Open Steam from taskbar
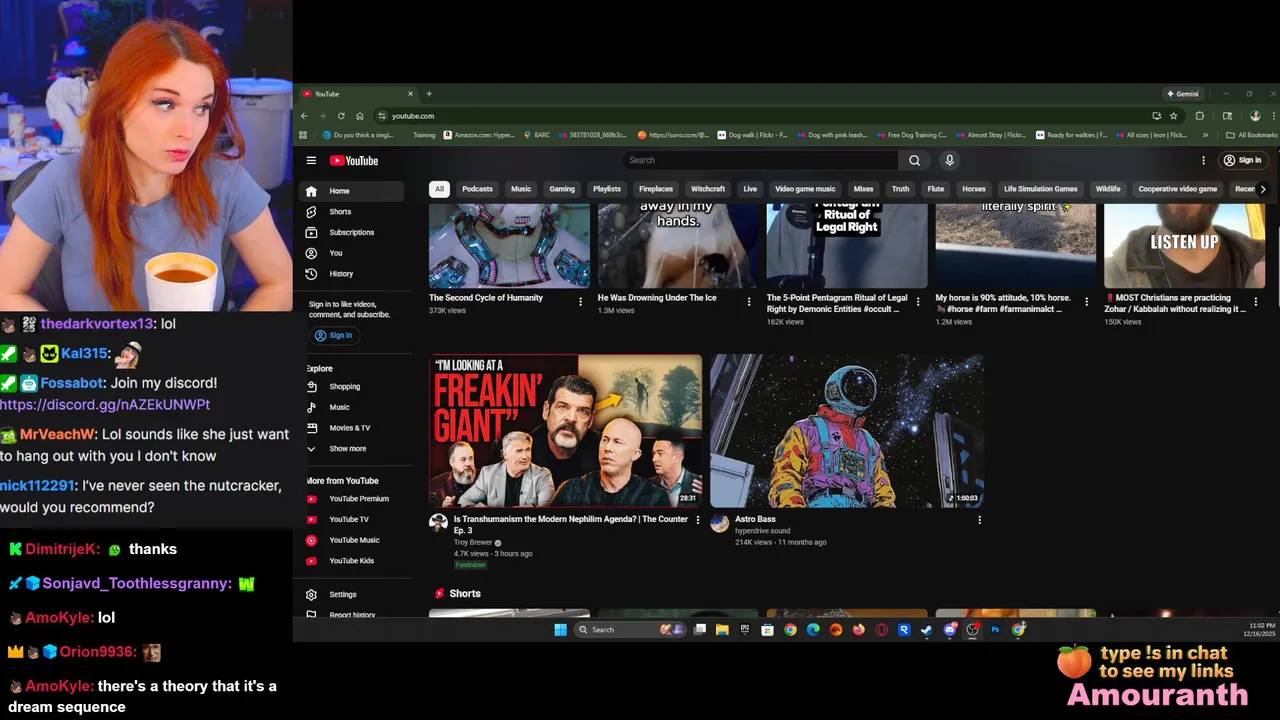This screenshot has width=1280, height=720. [927, 630]
